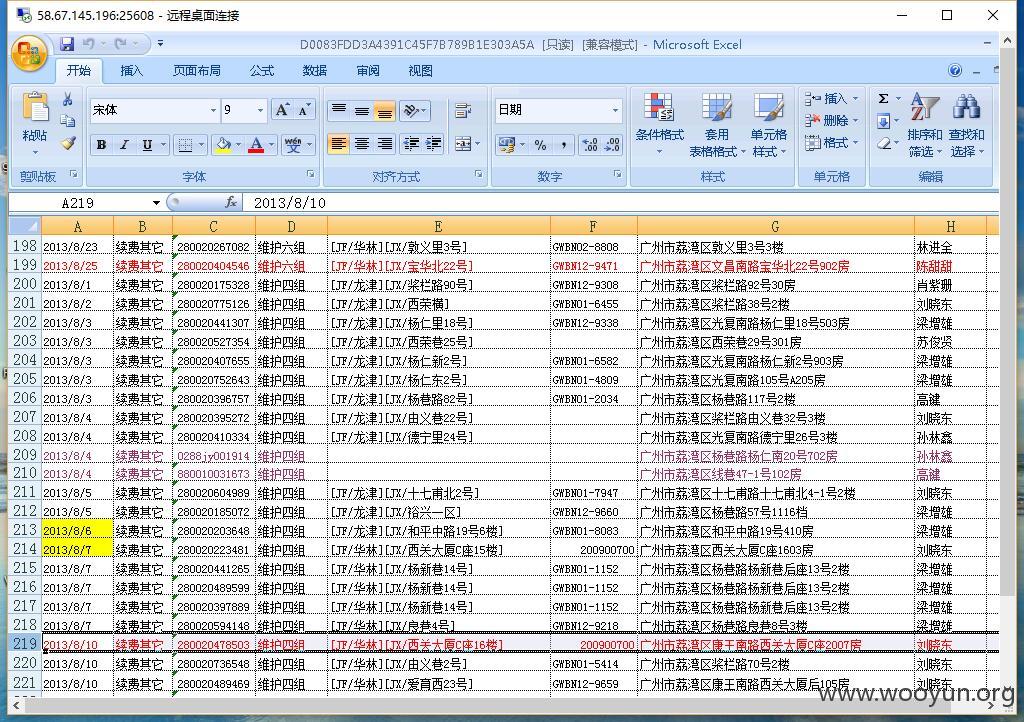The height and width of the screenshot is (722, 1024).
Task: Increase indent icon in alignment group
Action: [x=434, y=144]
